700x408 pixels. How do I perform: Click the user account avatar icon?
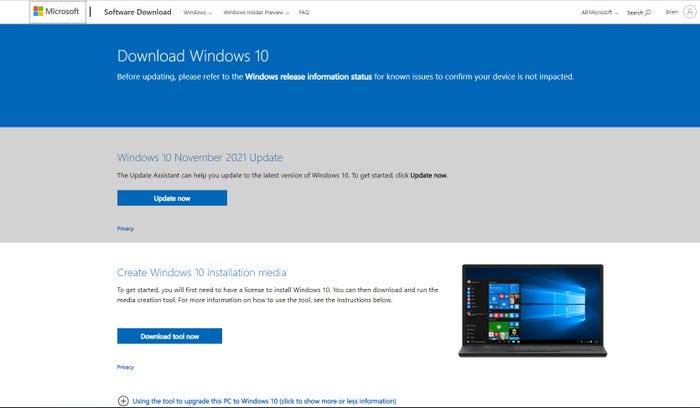tap(689, 12)
